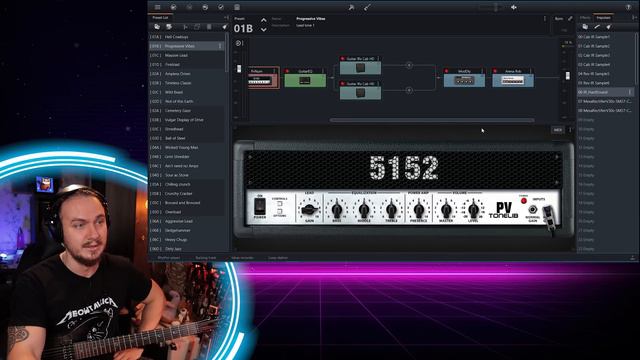Open the hamburger main menu
The height and width of the screenshot is (360, 640).
(x=158, y=7)
